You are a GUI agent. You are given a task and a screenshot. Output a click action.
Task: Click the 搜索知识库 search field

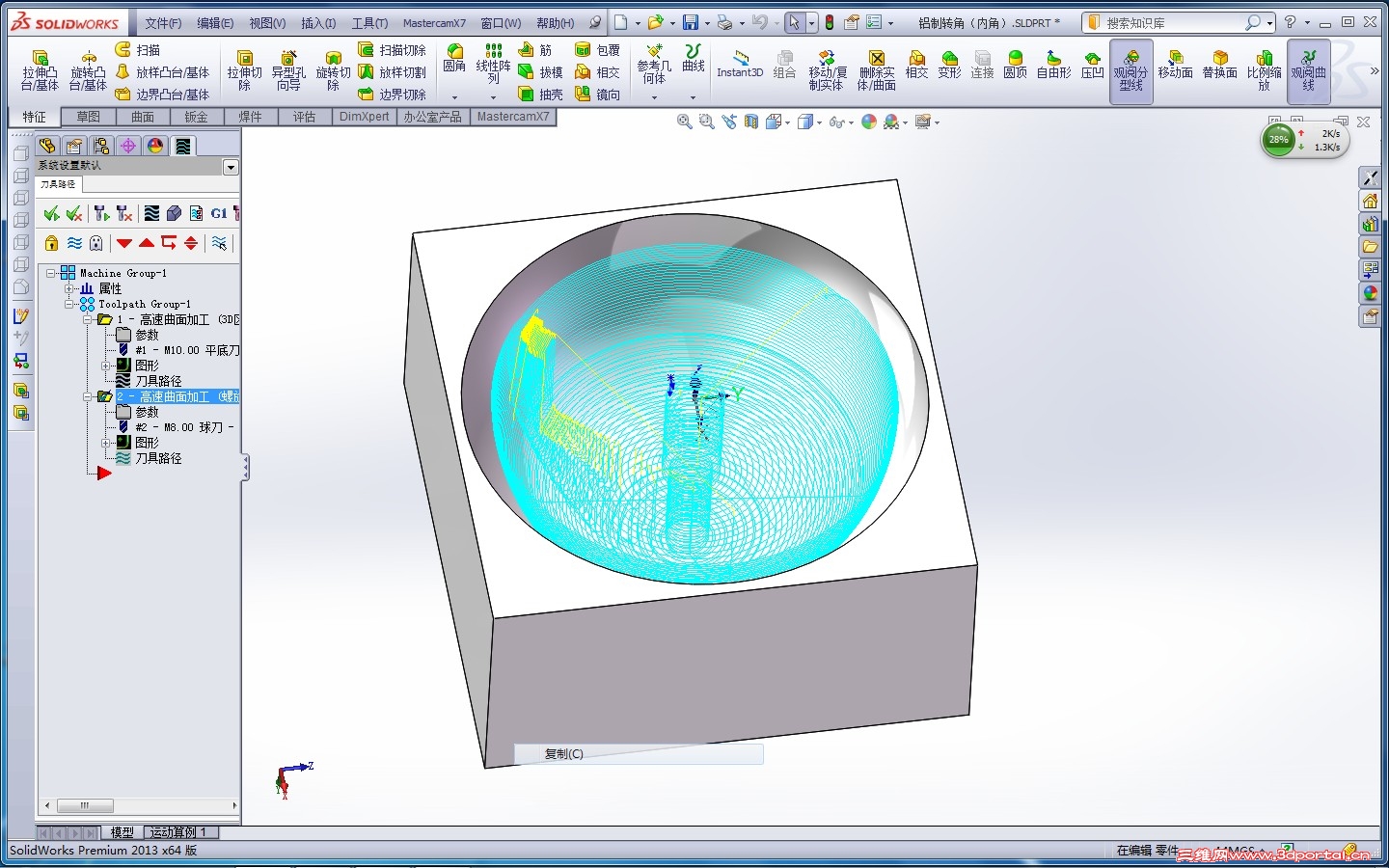coord(1177,22)
